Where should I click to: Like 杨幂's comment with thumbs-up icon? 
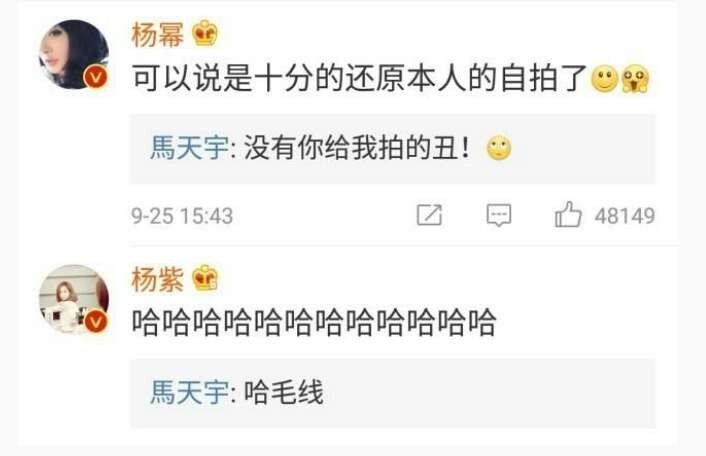568,214
